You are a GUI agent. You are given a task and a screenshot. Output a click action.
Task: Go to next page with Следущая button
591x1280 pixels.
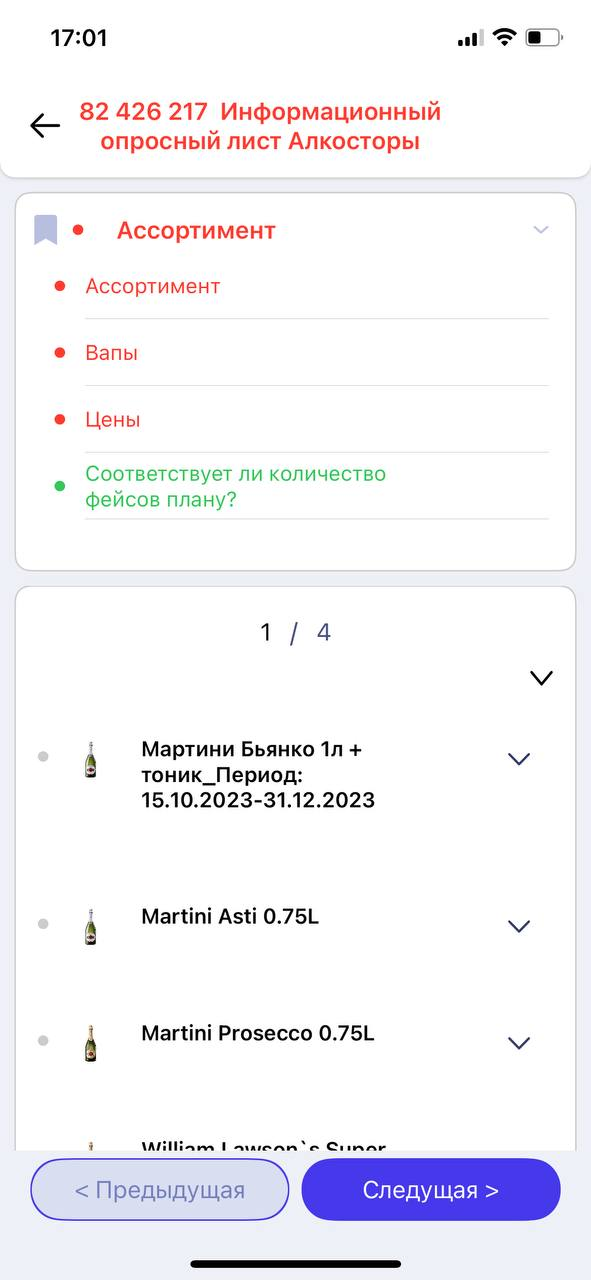(x=431, y=1189)
